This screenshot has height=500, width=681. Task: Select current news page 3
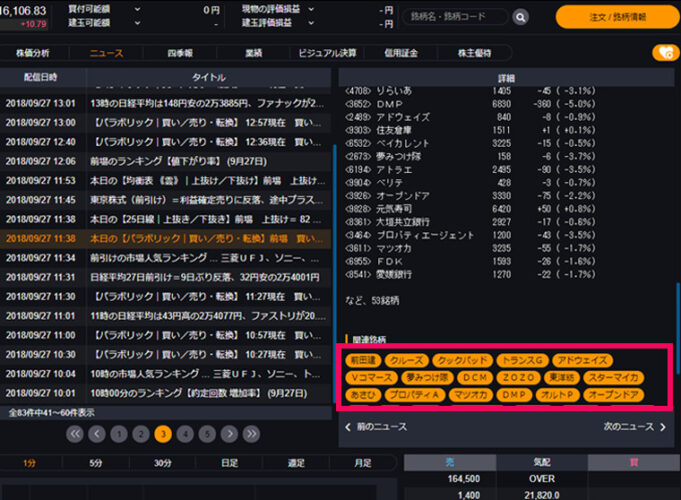[x=163, y=434]
